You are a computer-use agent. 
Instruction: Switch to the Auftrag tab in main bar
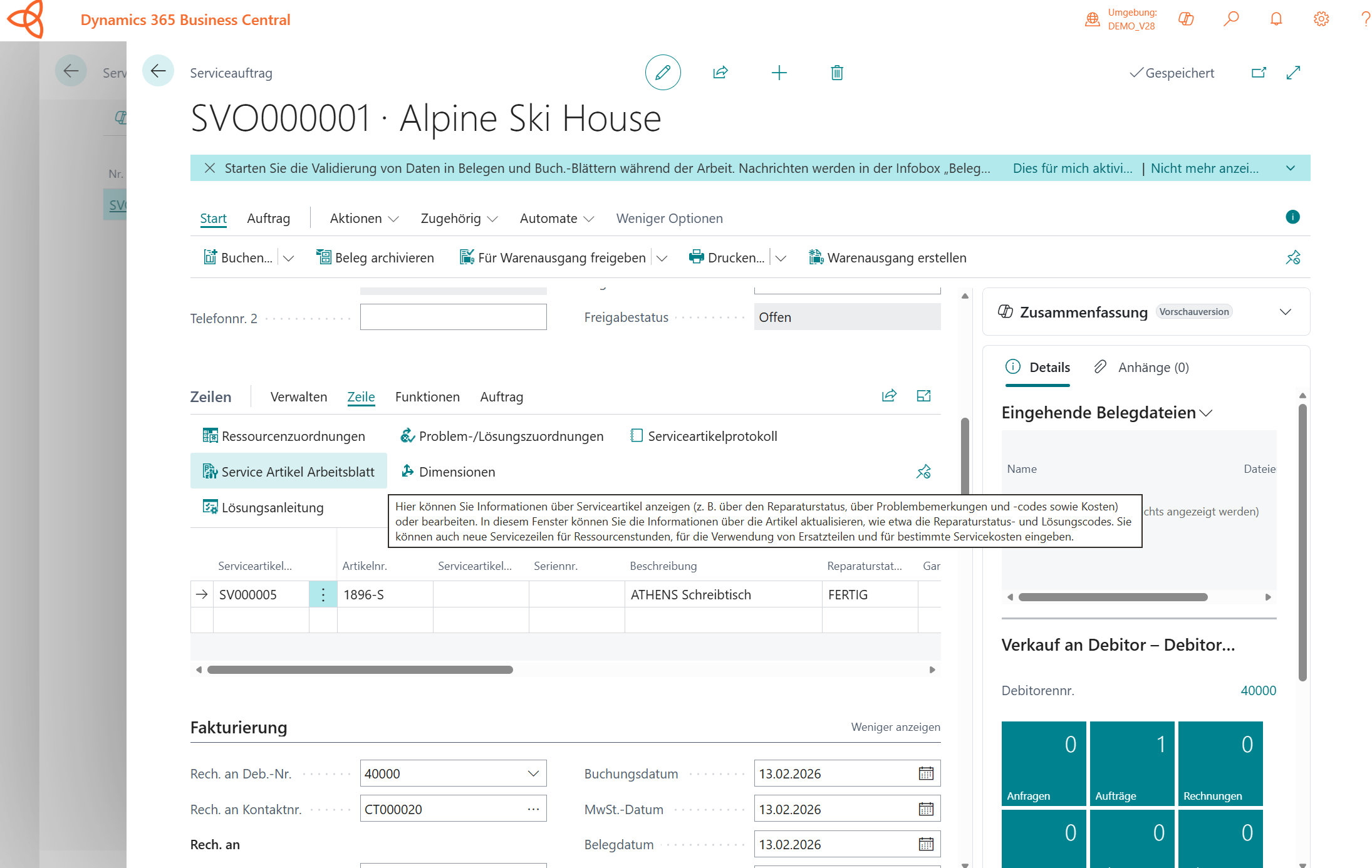point(268,218)
